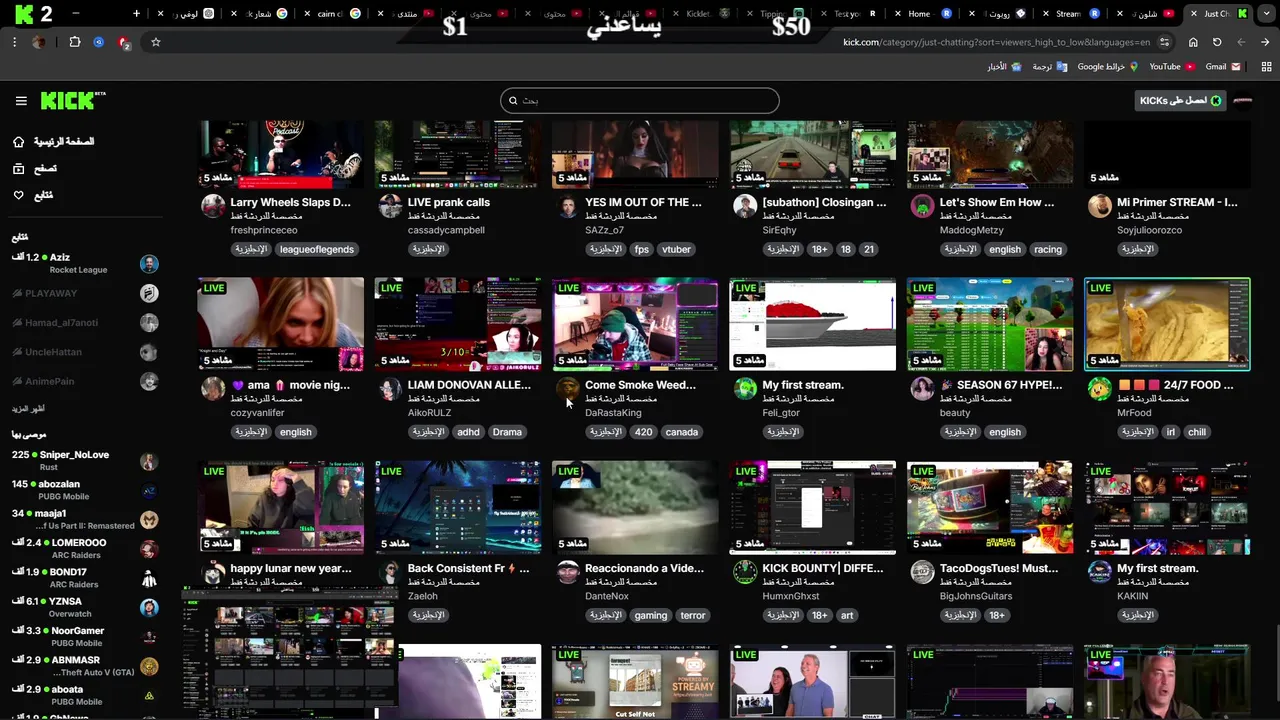
Task: Open the LOMEROOO channel in sidebar
Action: 86,549
